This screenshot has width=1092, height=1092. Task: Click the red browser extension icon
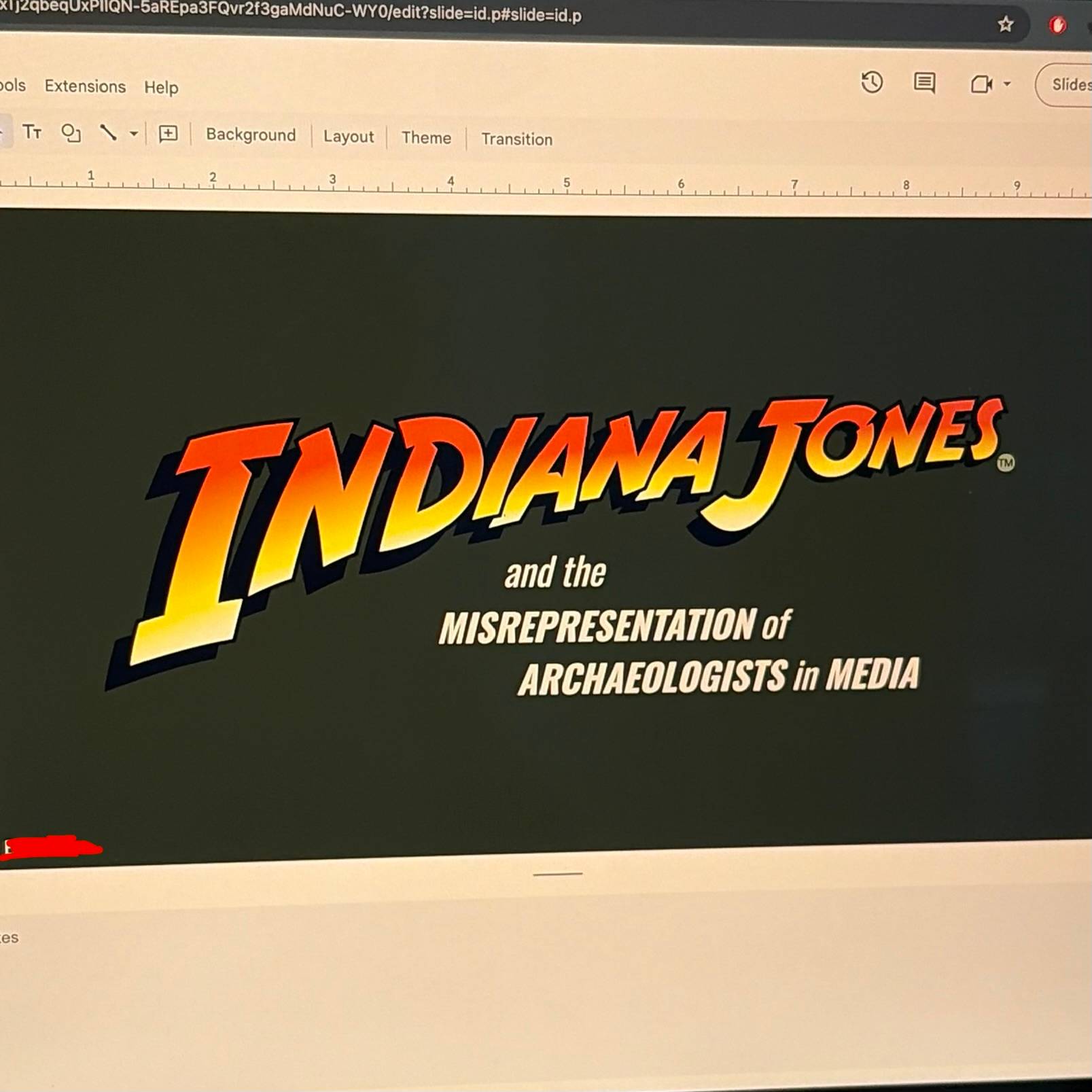pyautogui.click(x=1057, y=26)
